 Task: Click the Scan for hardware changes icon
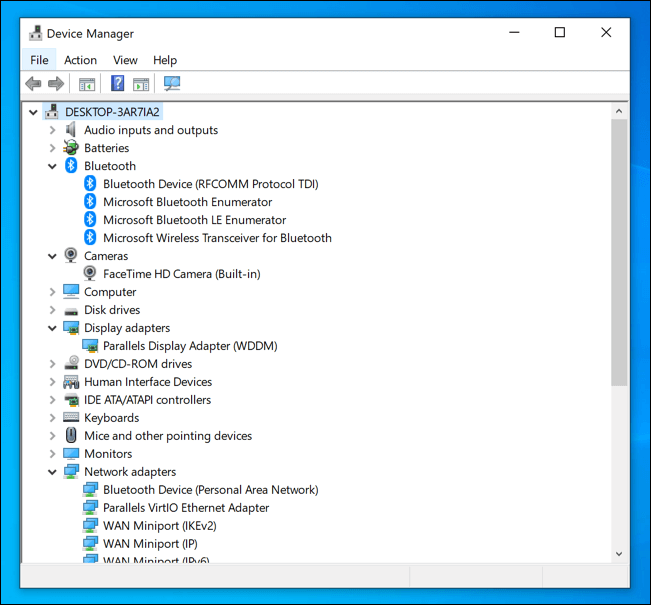click(x=171, y=83)
